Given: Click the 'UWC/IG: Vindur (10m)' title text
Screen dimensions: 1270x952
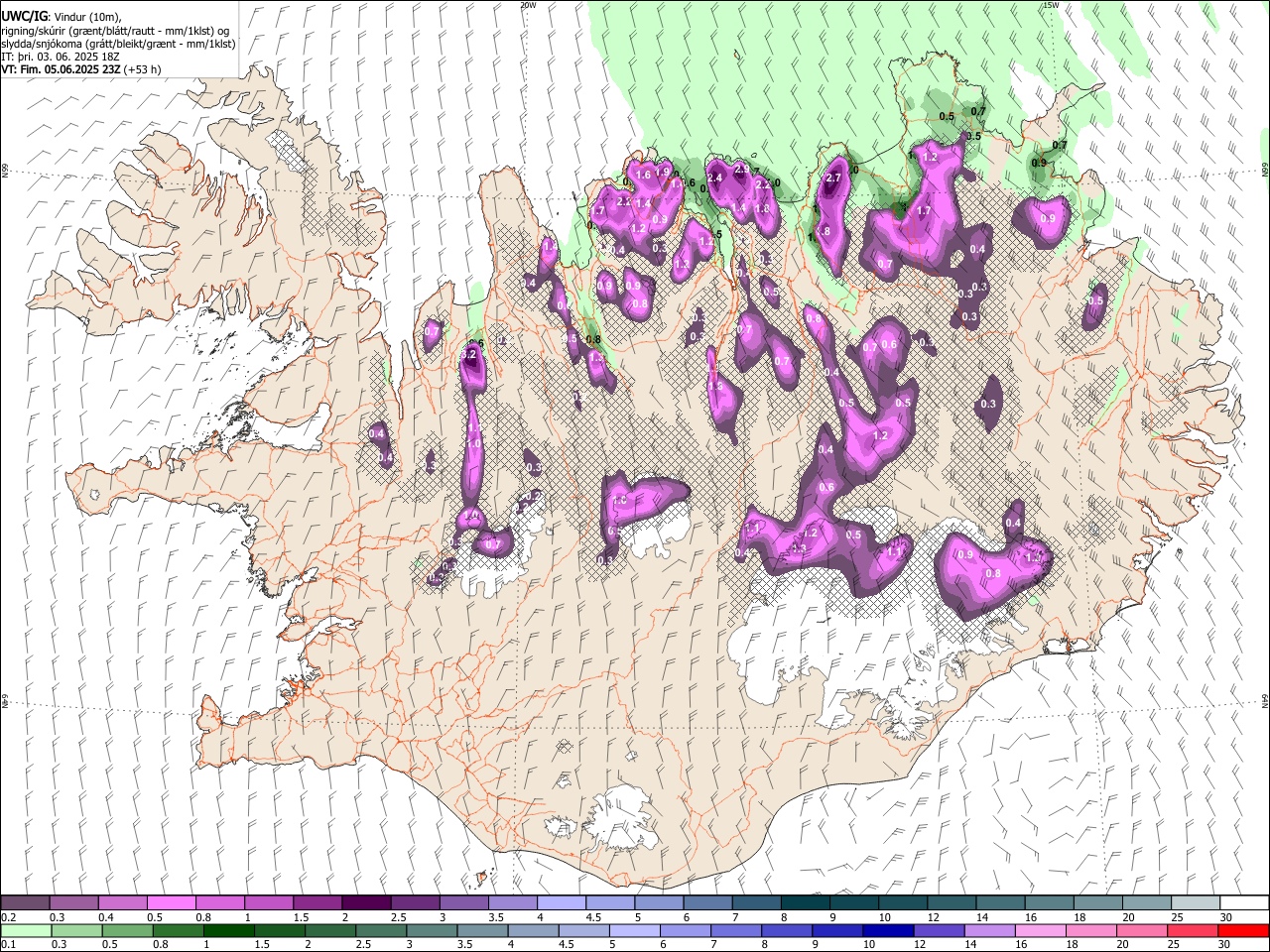Looking at the screenshot, I should coord(62,17).
